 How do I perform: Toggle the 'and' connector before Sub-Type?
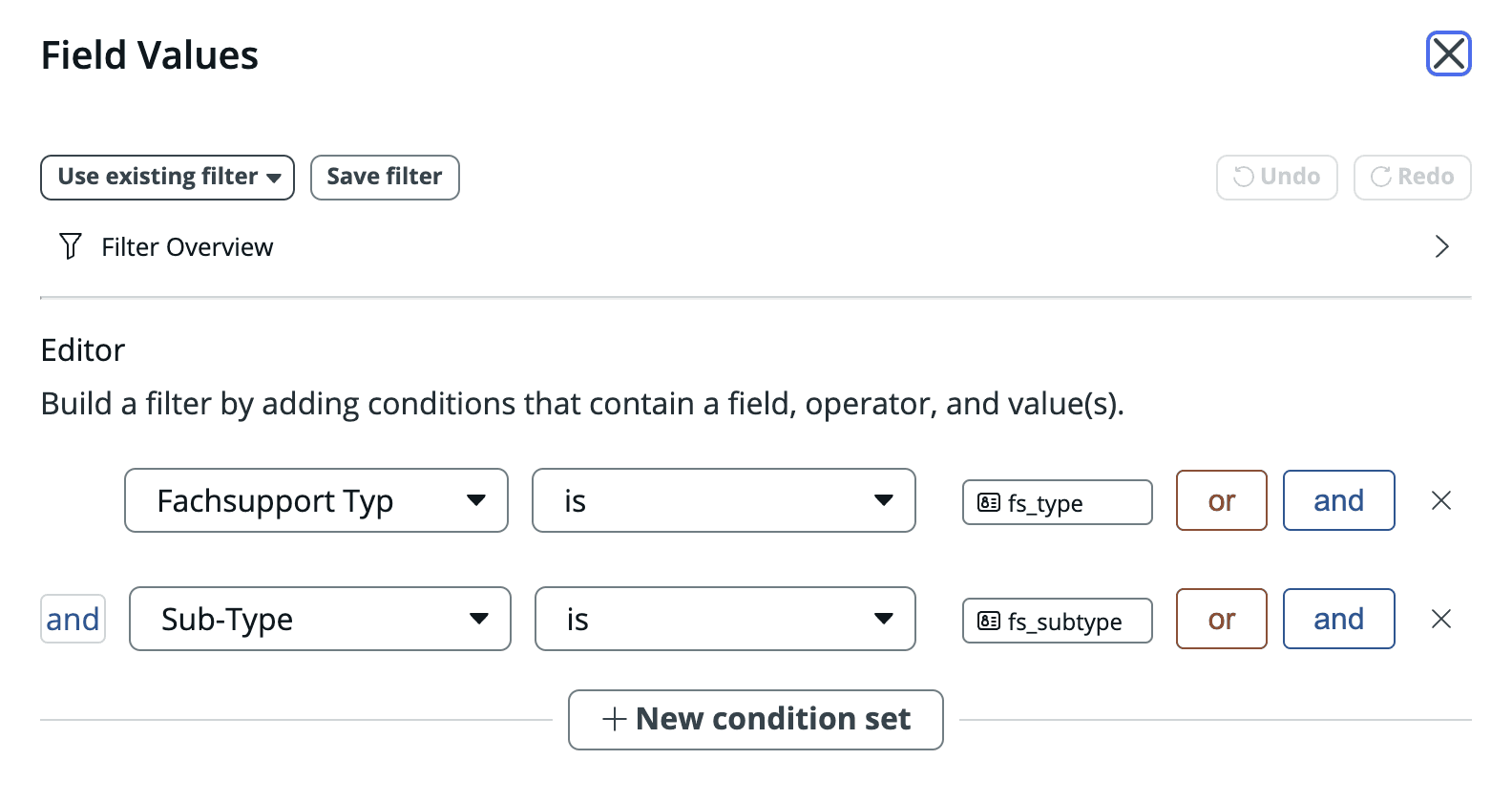click(73, 619)
